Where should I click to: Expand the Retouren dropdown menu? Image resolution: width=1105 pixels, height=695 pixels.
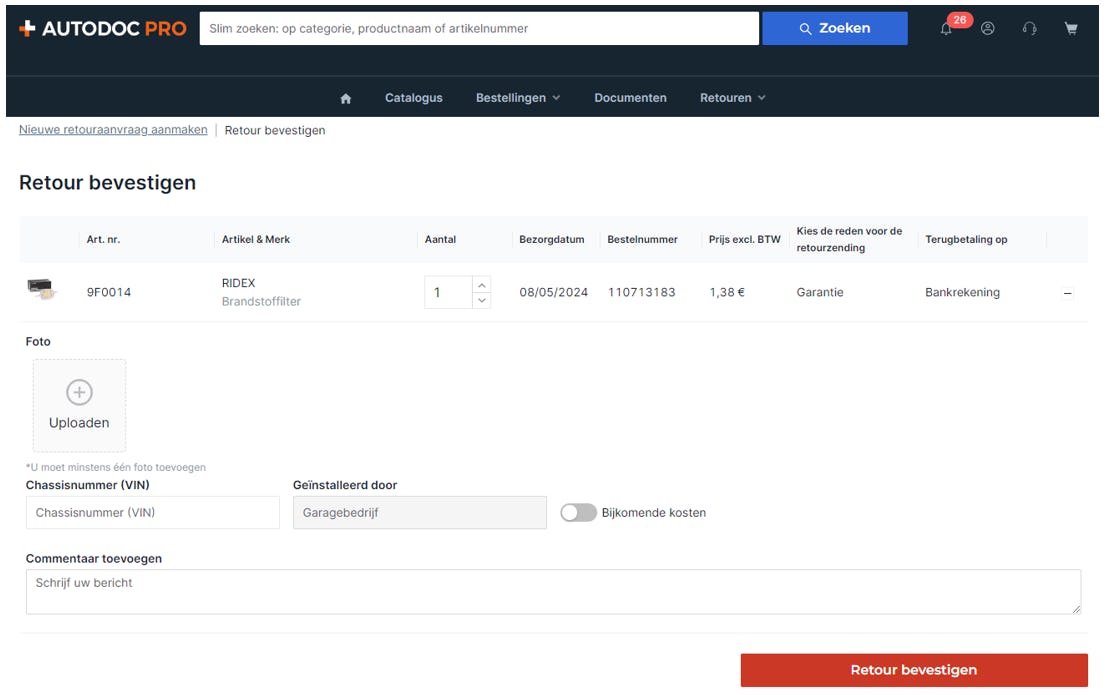732,98
